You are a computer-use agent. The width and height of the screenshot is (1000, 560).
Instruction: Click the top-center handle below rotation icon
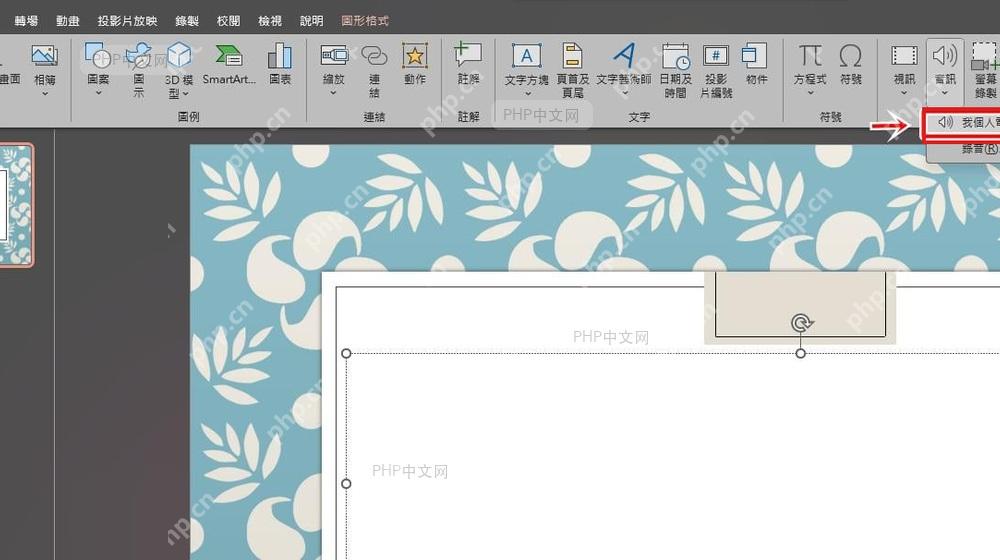click(x=800, y=353)
